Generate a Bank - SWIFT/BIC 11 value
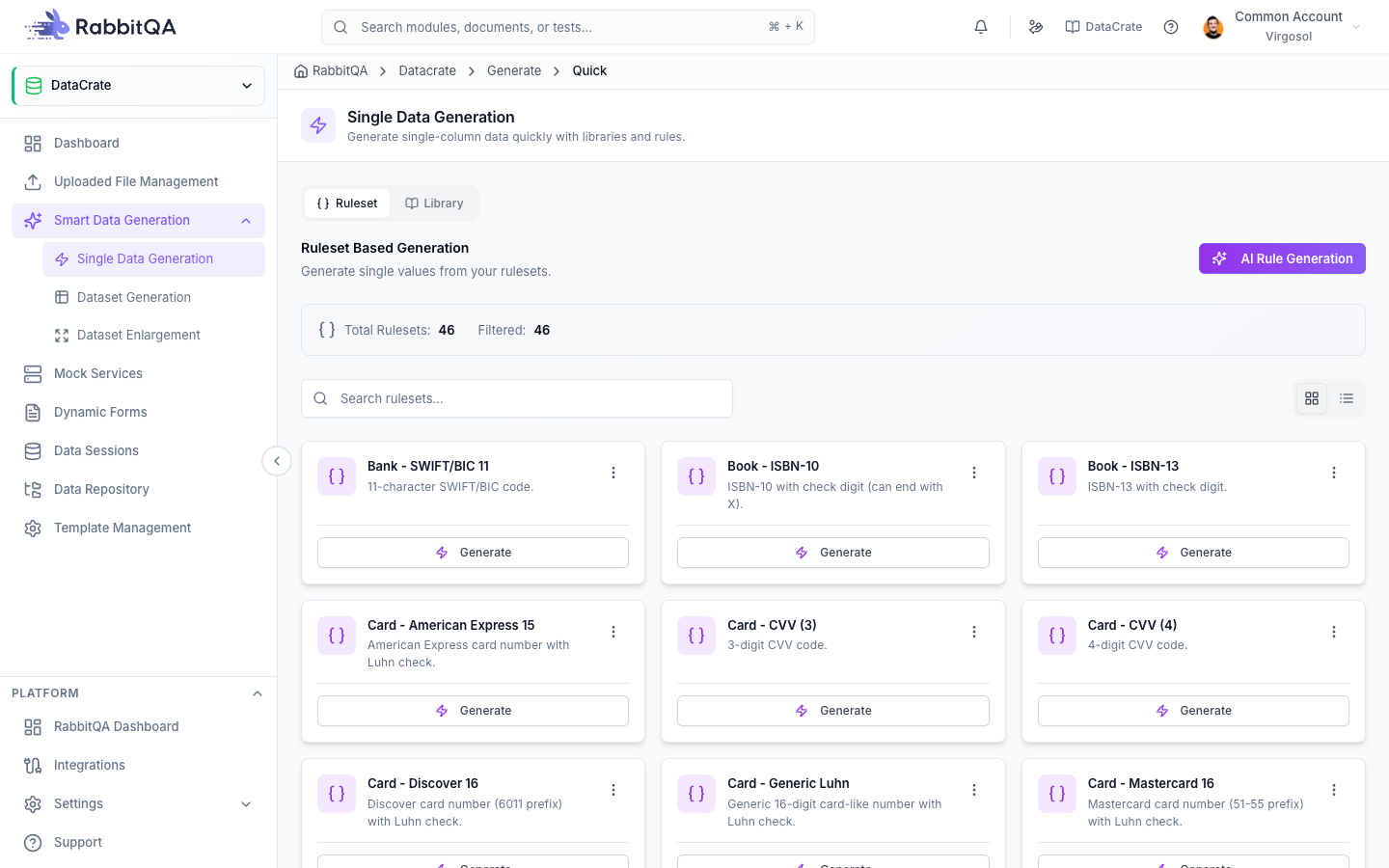 coord(473,553)
